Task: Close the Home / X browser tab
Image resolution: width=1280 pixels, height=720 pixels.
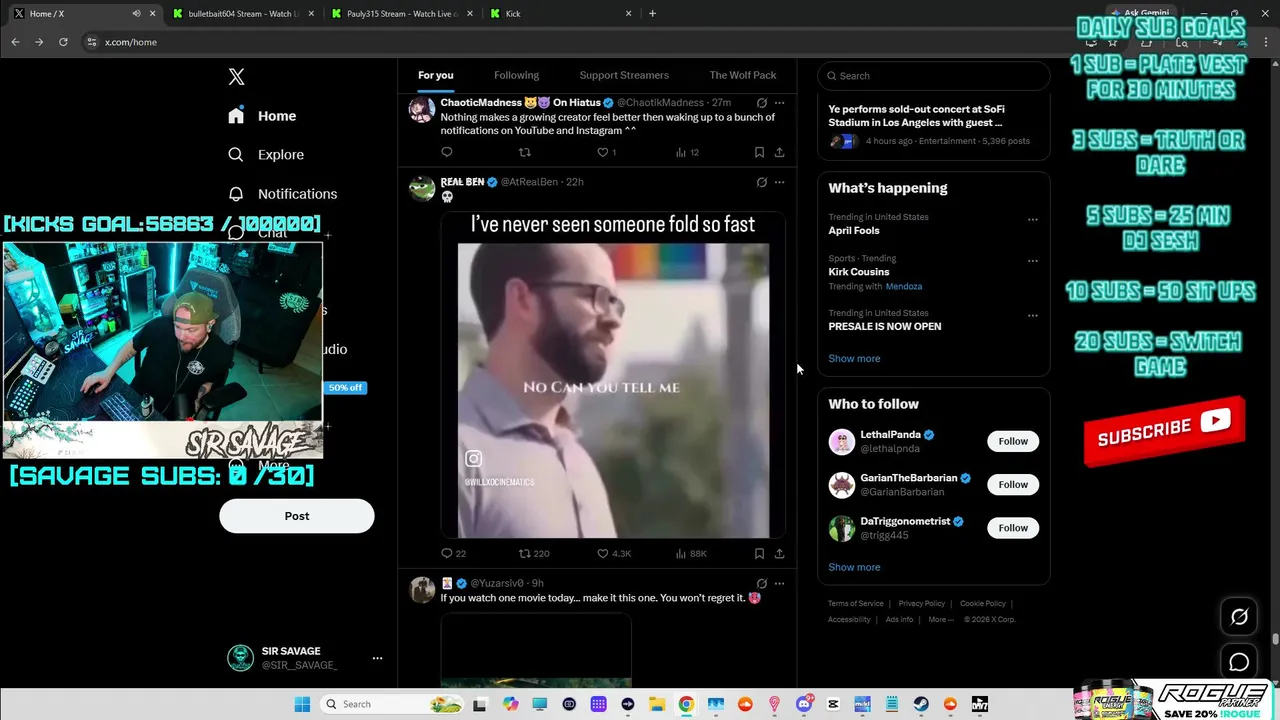Action: [153, 14]
